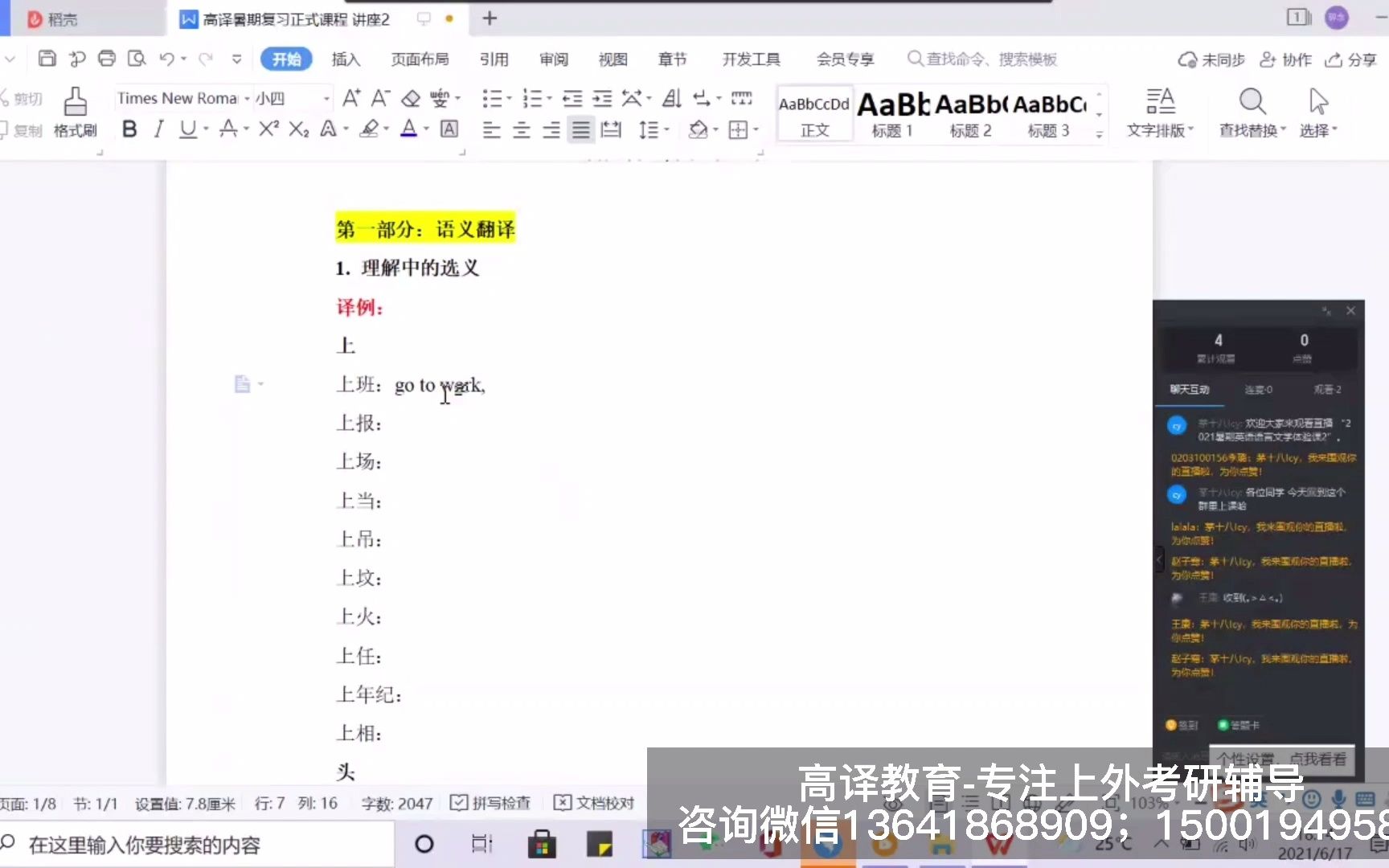This screenshot has width=1389, height=868.
Task: Click 协作 collaborate button
Action: [x=1285, y=59]
